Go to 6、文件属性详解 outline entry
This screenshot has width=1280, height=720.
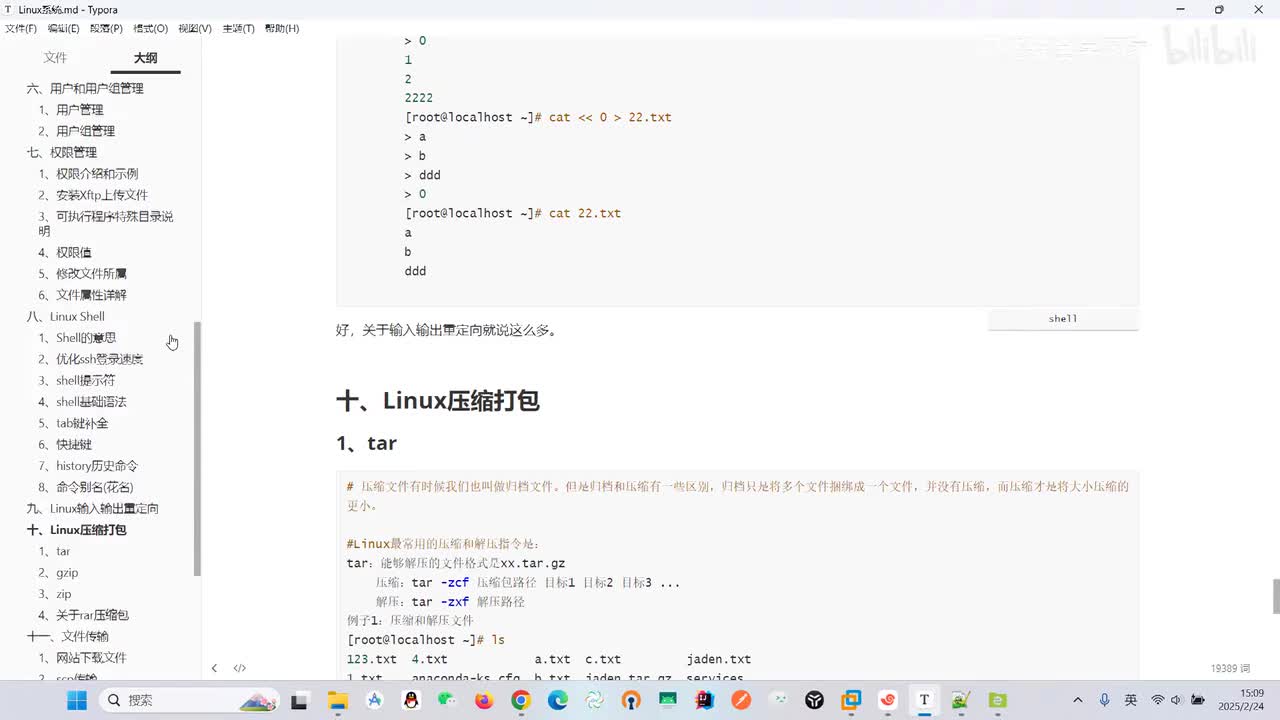click(x=83, y=295)
